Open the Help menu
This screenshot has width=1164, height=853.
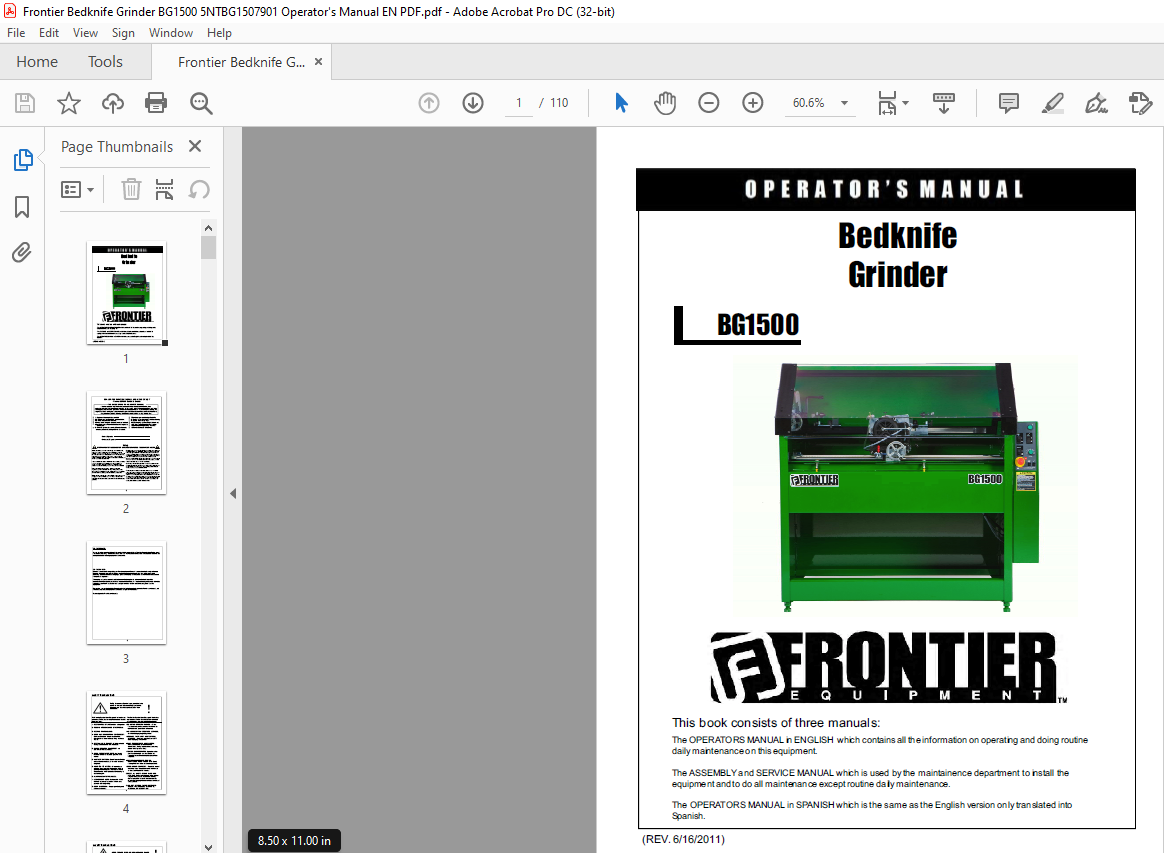pos(219,33)
